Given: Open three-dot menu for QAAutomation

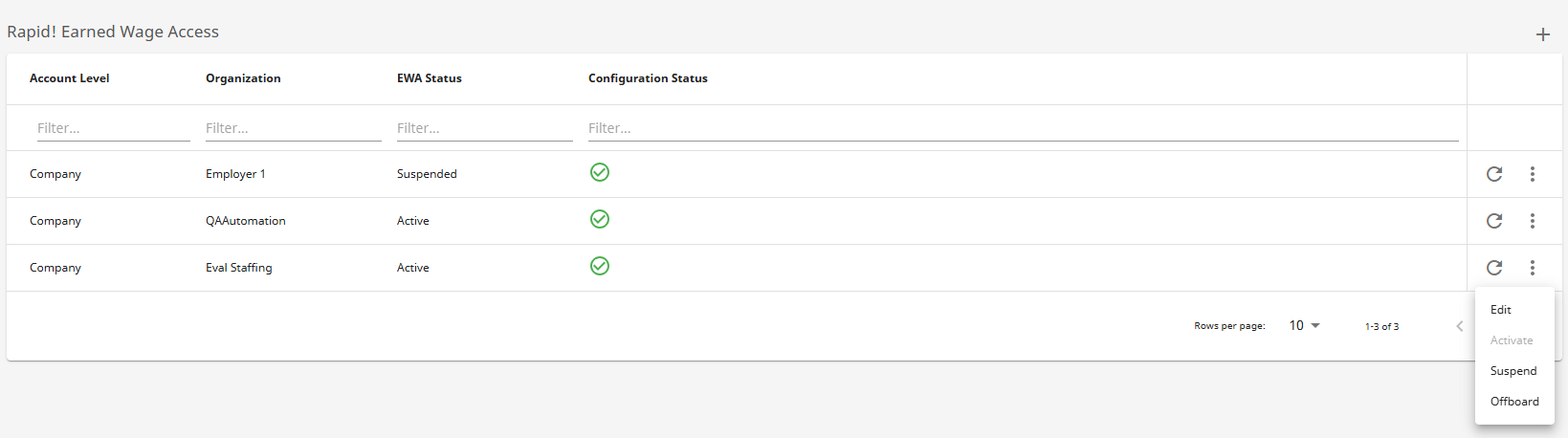Looking at the screenshot, I should coord(1532,221).
